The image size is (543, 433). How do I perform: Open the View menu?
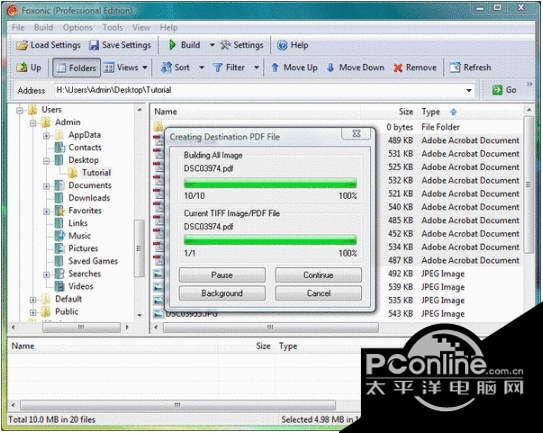click(141, 27)
